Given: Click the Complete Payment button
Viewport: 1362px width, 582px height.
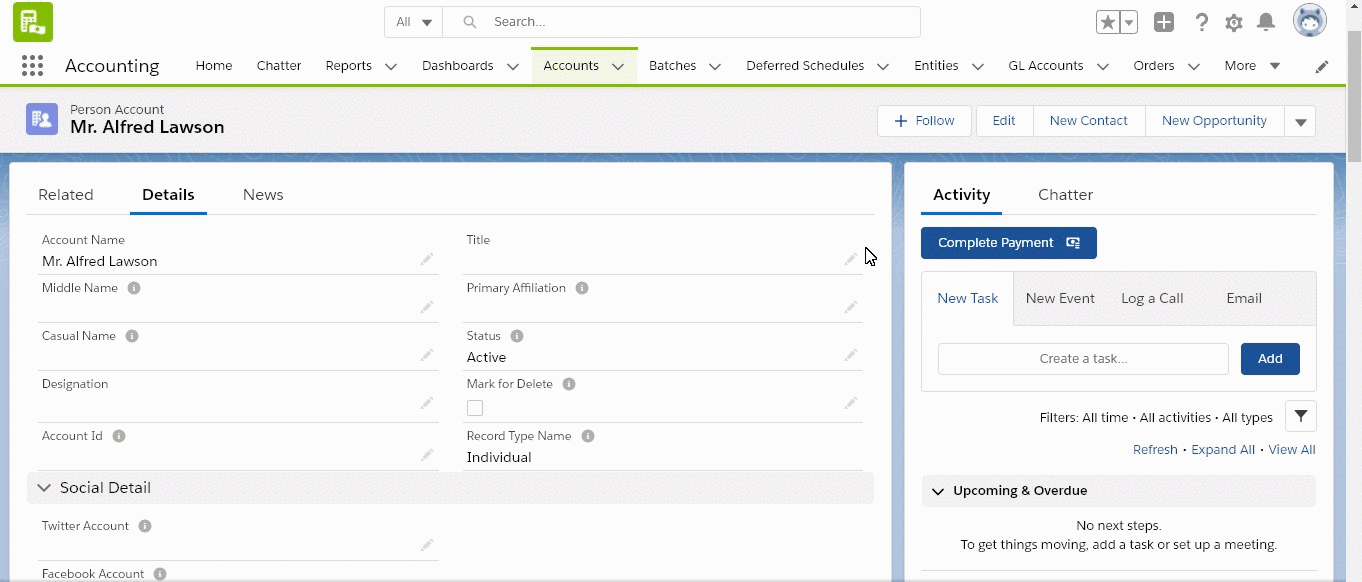Looking at the screenshot, I should click(x=1008, y=243).
